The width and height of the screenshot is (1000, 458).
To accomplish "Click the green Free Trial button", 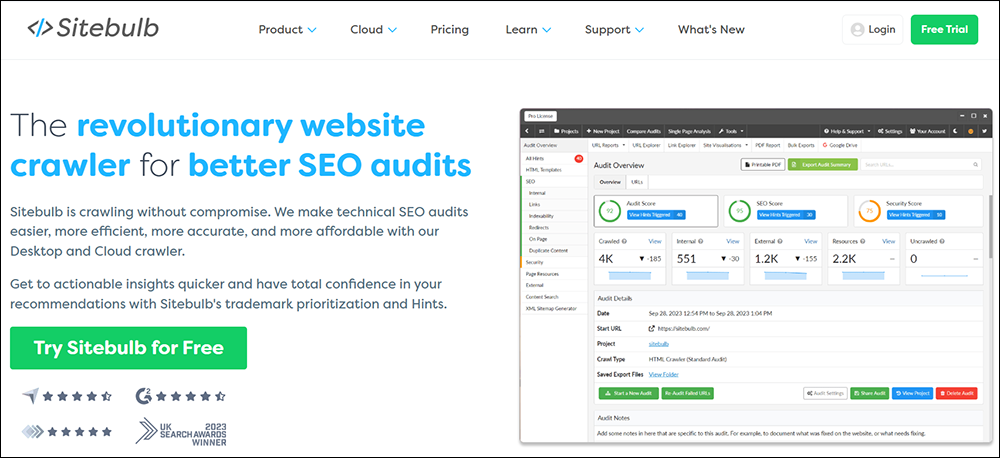I will [x=944, y=29].
